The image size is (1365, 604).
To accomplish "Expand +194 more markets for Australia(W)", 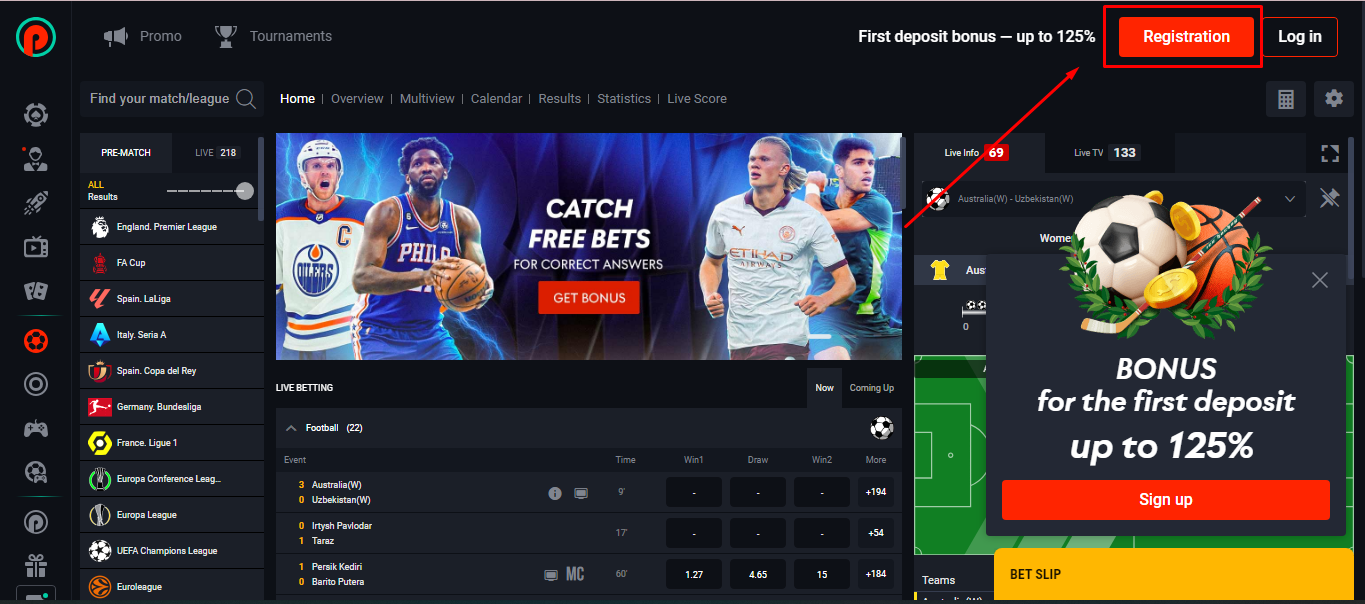I will coord(876,493).
